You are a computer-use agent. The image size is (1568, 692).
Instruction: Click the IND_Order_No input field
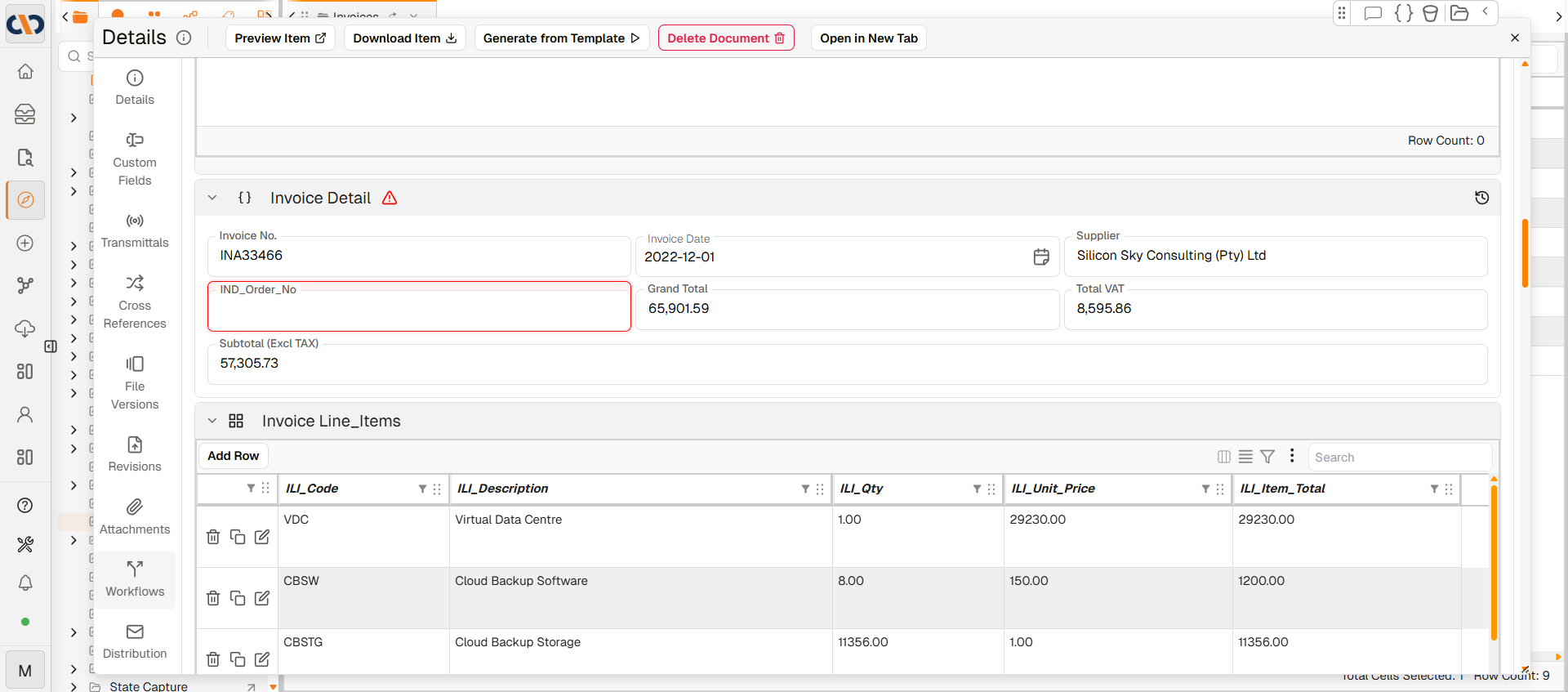[419, 310]
